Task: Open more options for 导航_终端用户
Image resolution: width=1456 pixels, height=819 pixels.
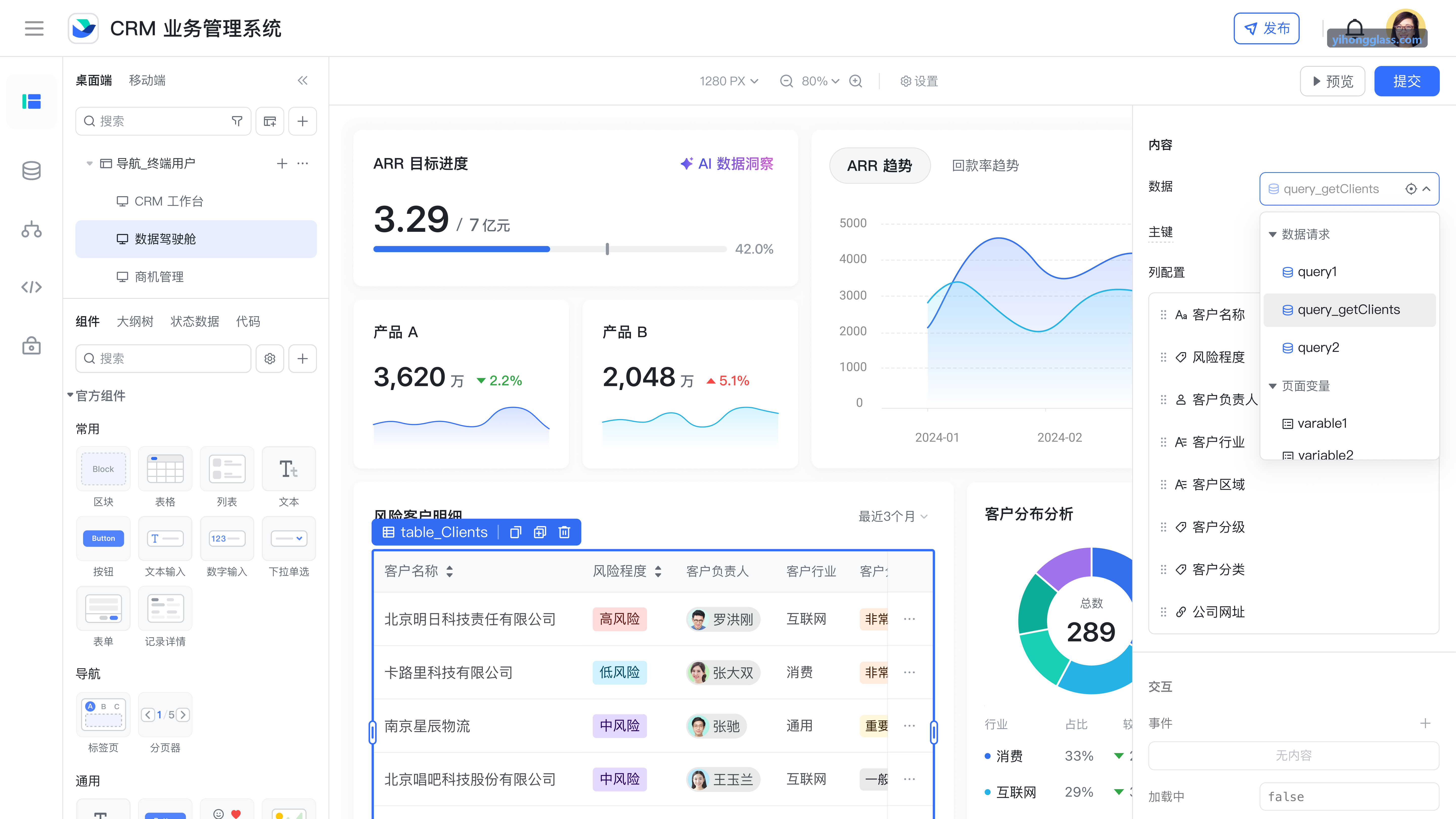Action: [303, 163]
